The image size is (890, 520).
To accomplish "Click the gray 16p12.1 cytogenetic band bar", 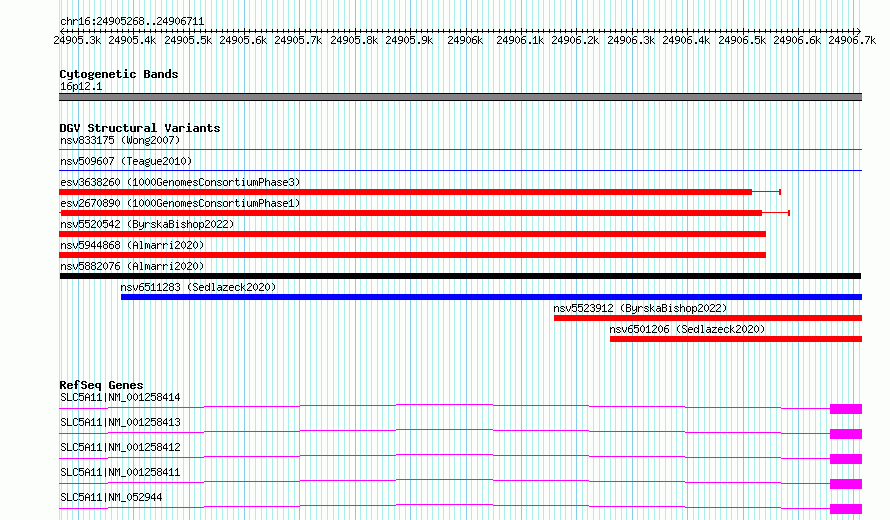I will click(460, 97).
